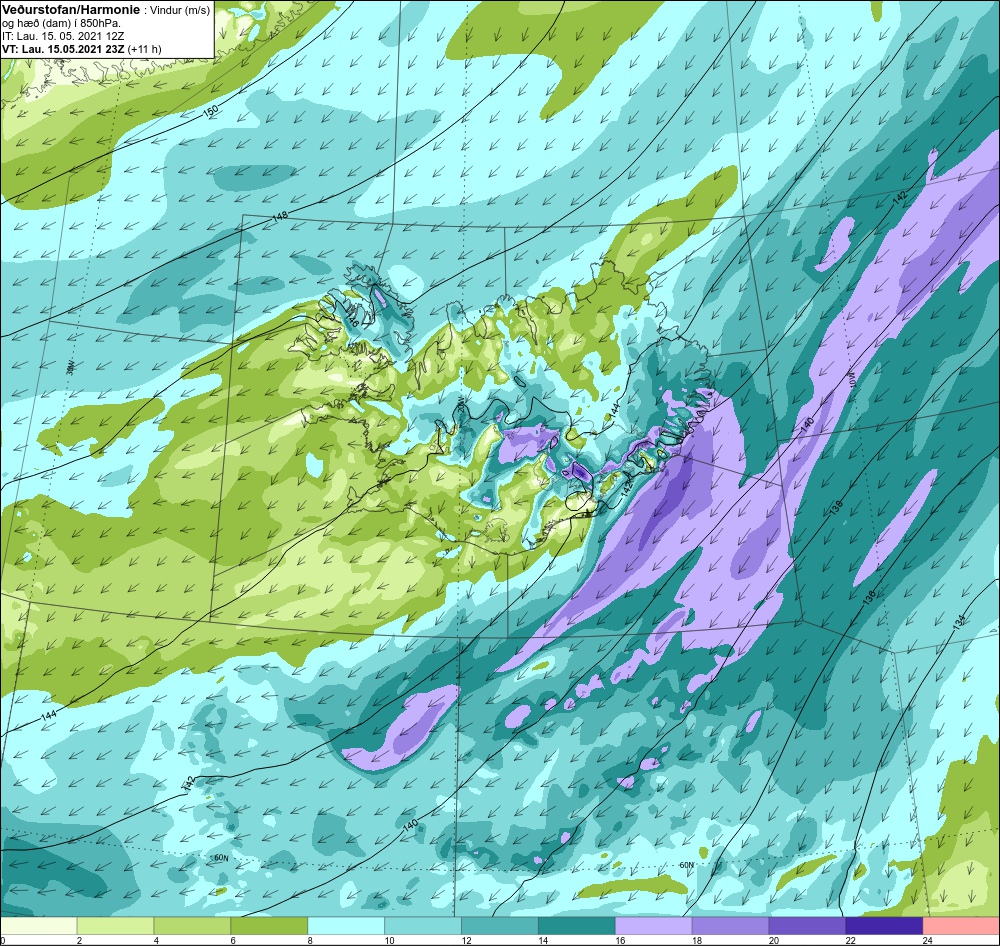Click the 138 height contour label
1000x946 pixels.
click(836, 507)
